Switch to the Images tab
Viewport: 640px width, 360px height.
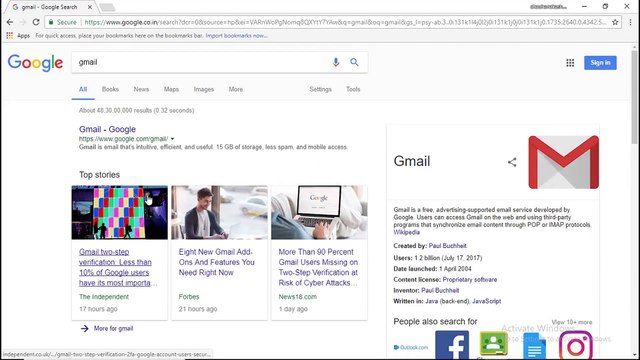204,89
